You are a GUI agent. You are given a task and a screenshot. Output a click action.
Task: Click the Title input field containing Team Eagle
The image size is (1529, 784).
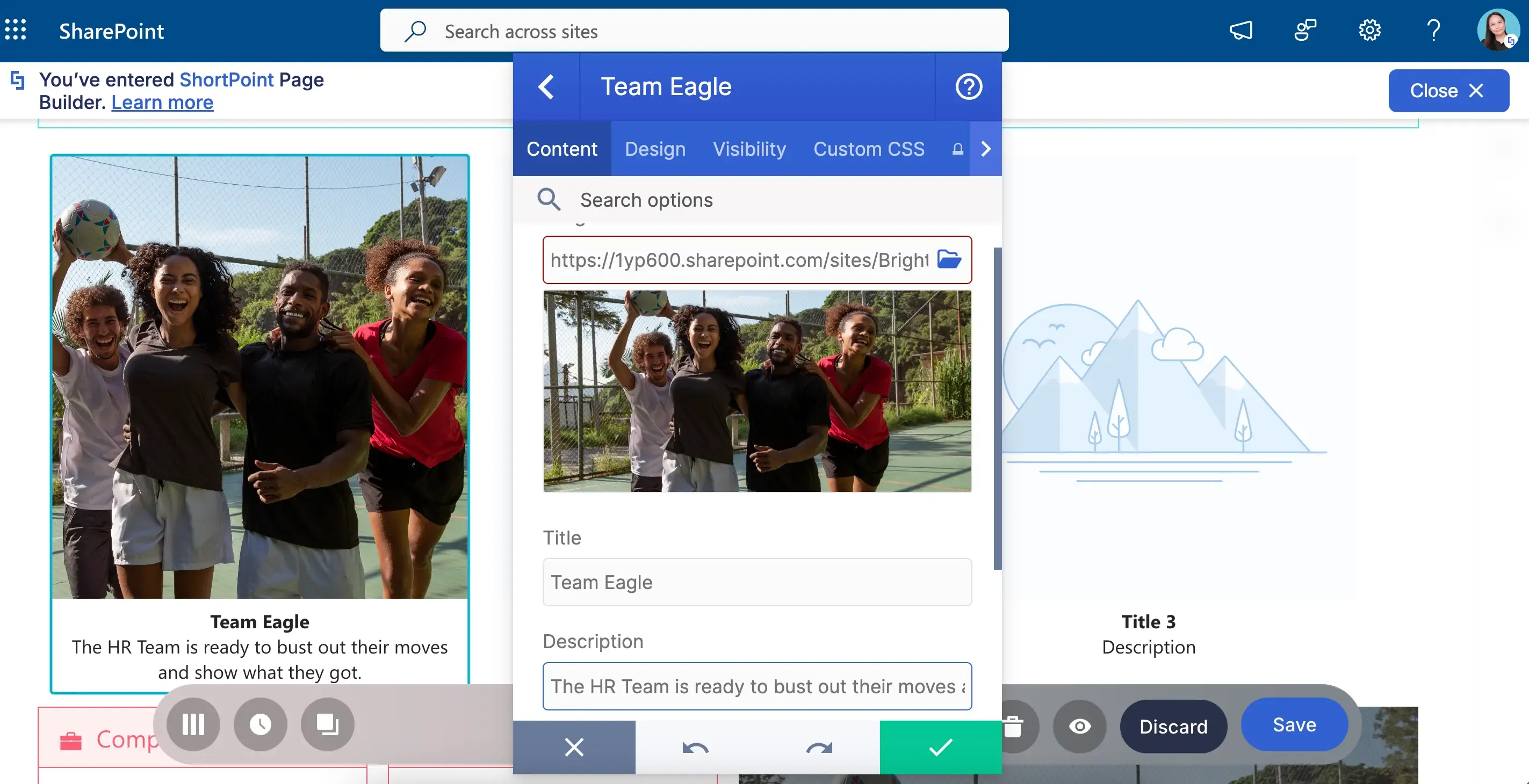(x=758, y=582)
